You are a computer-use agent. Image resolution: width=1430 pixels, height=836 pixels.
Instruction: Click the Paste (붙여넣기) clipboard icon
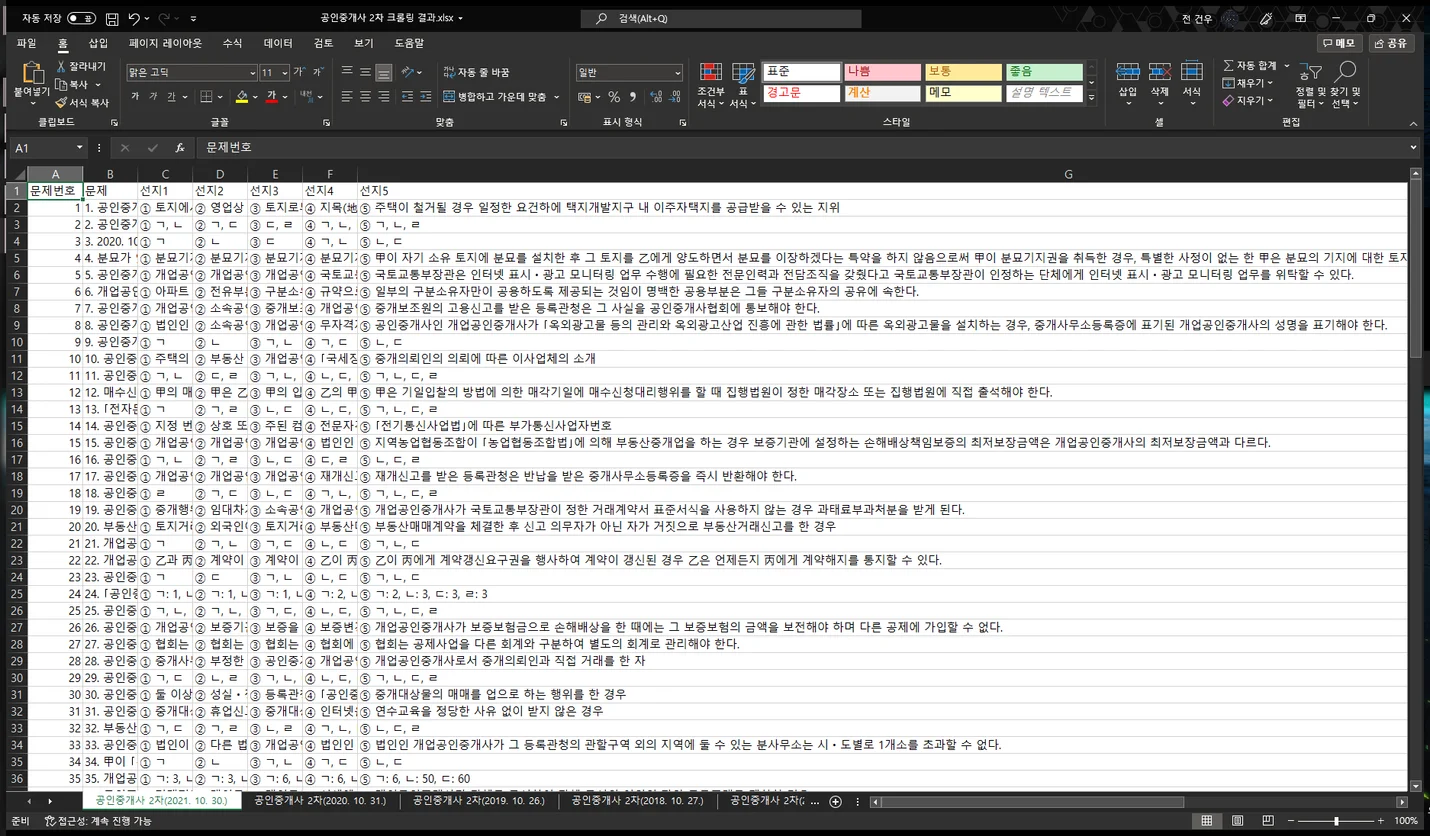[x=32, y=73]
